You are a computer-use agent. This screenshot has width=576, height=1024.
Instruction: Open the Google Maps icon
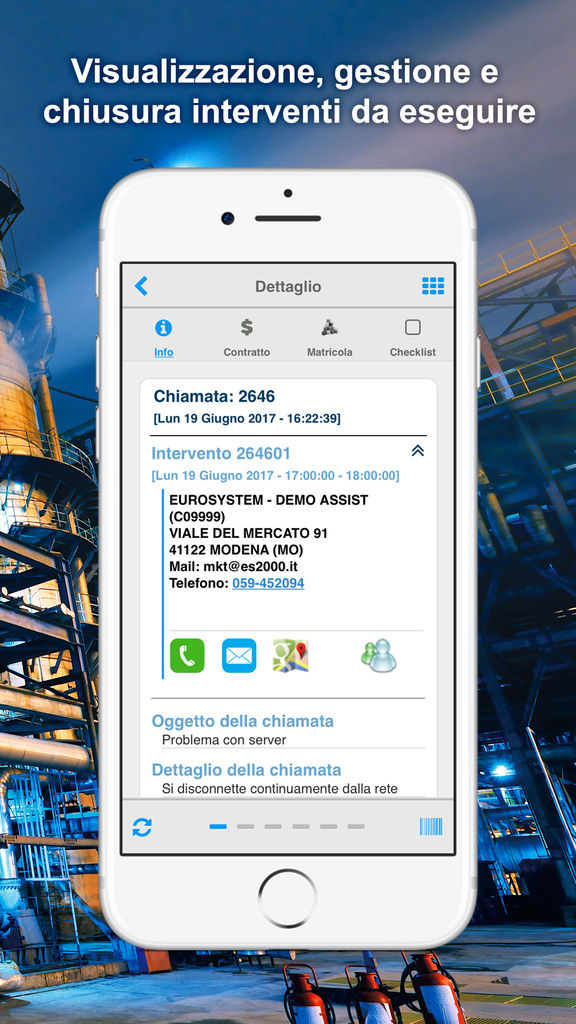pos(291,655)
